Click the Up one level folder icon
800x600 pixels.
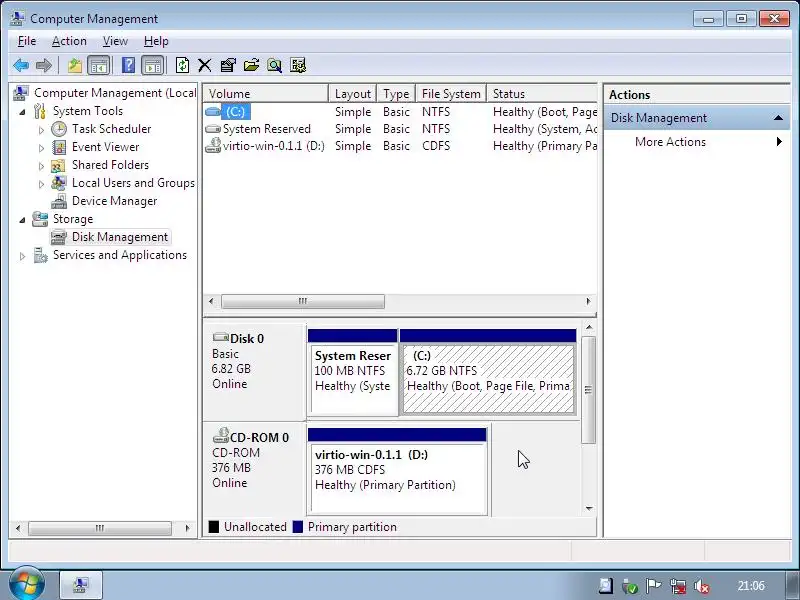(x=75, y=65)
